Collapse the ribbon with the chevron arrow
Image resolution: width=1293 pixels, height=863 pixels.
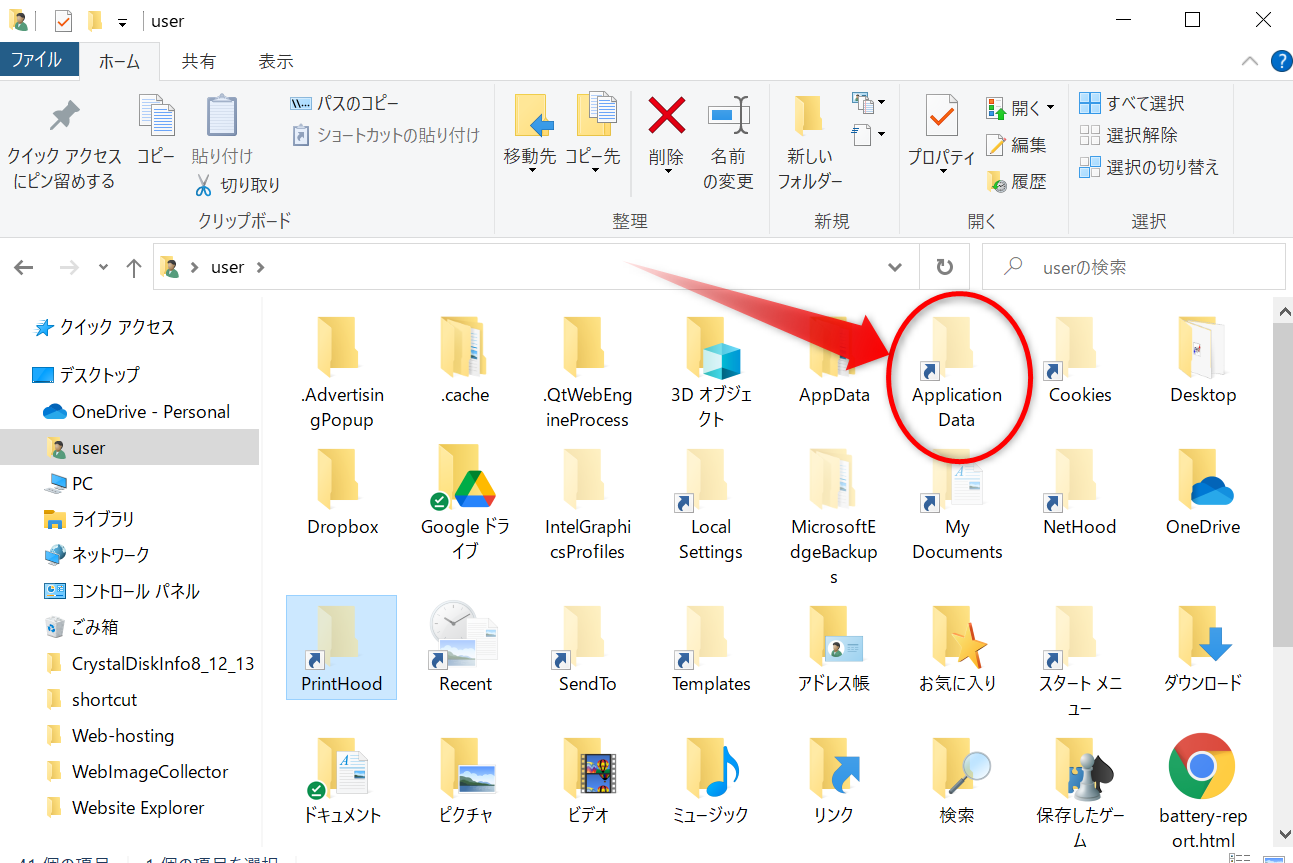tap(1249, 61)
